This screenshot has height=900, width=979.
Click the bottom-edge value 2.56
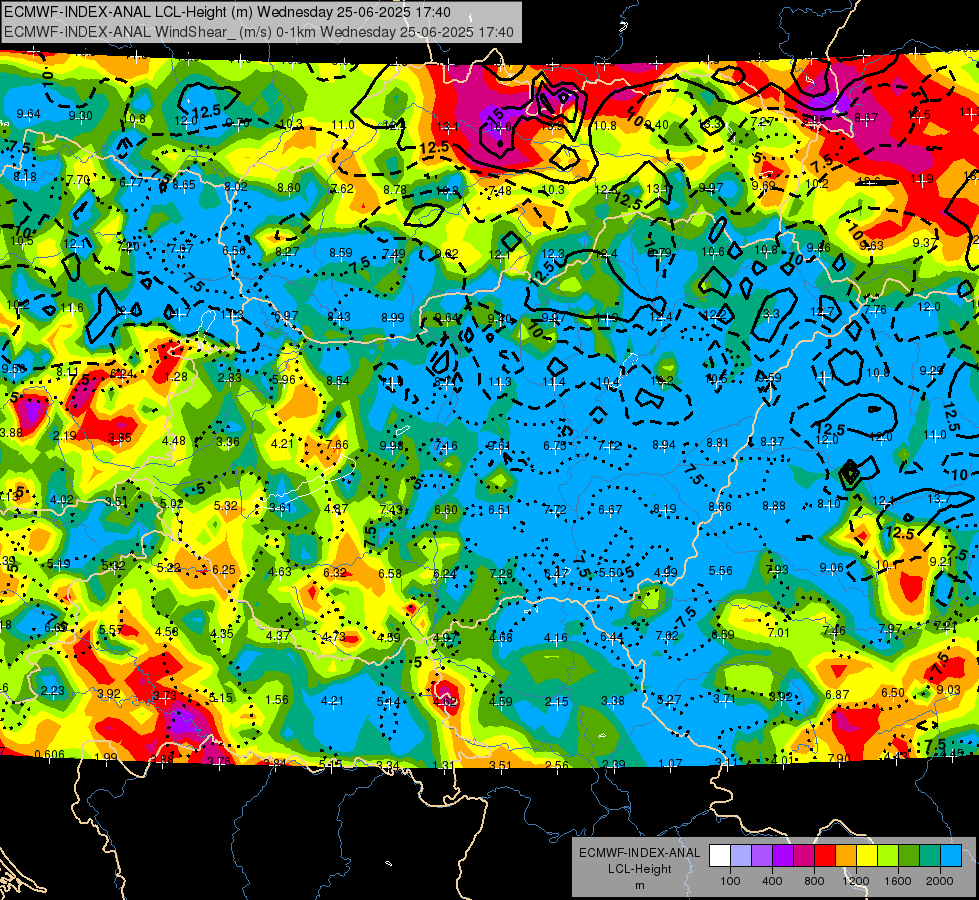[x=556, y=765]
